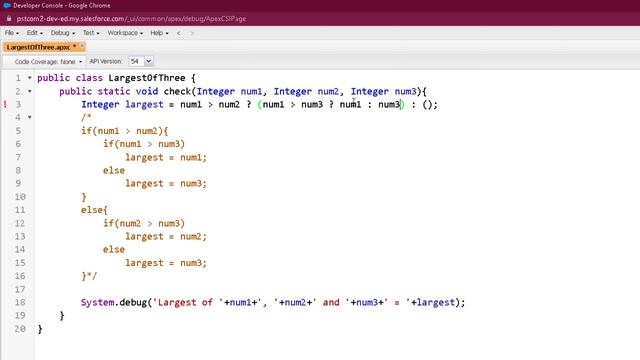Click 'if(num1 > num2){' on line 5
Image resolution: width=640 pixels, height=360 pixels.
point(124,131)
